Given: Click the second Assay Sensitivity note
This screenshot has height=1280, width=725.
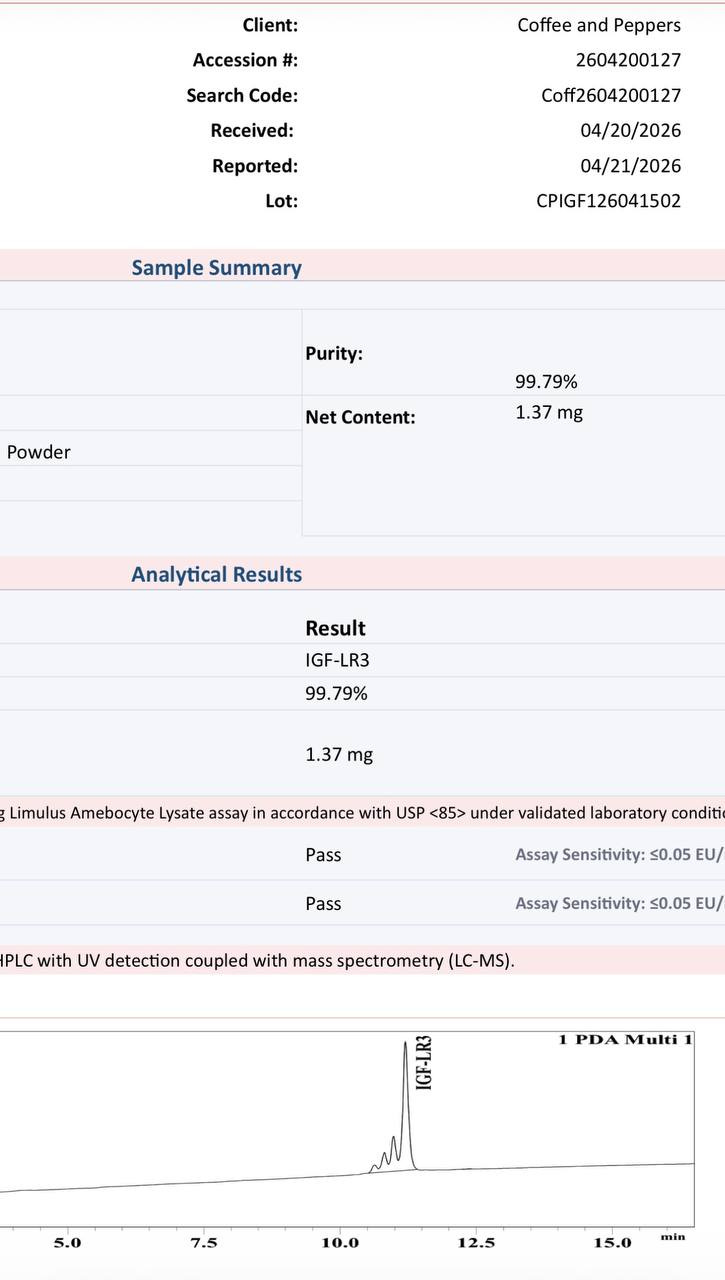Looking at the screenshot, I should point(620,903).
